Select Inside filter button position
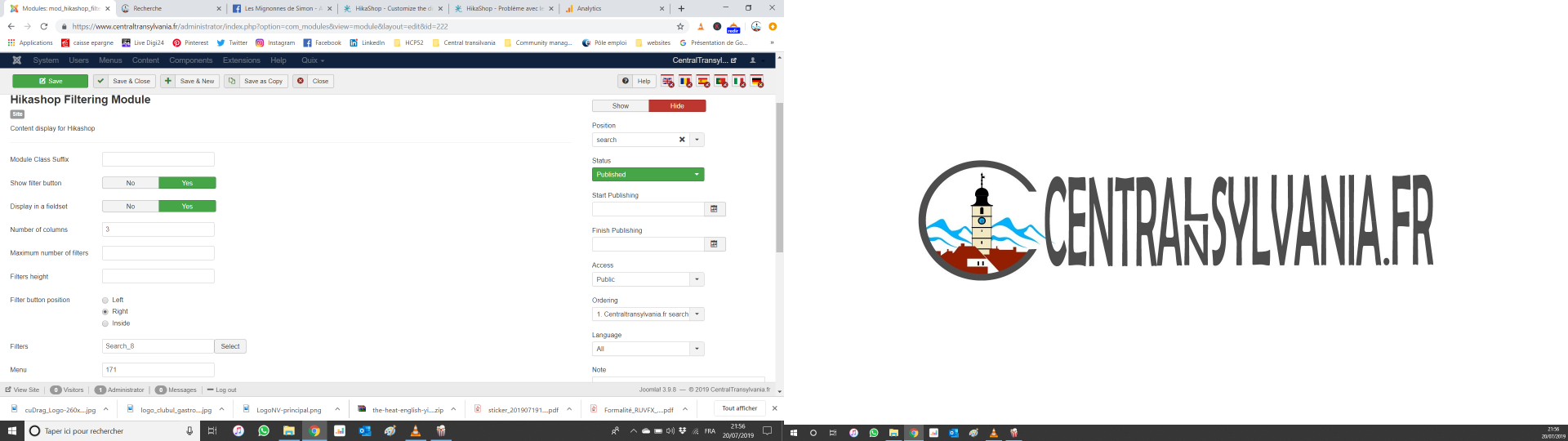The height and width of the screenshot is (441, 1568). 105,323
